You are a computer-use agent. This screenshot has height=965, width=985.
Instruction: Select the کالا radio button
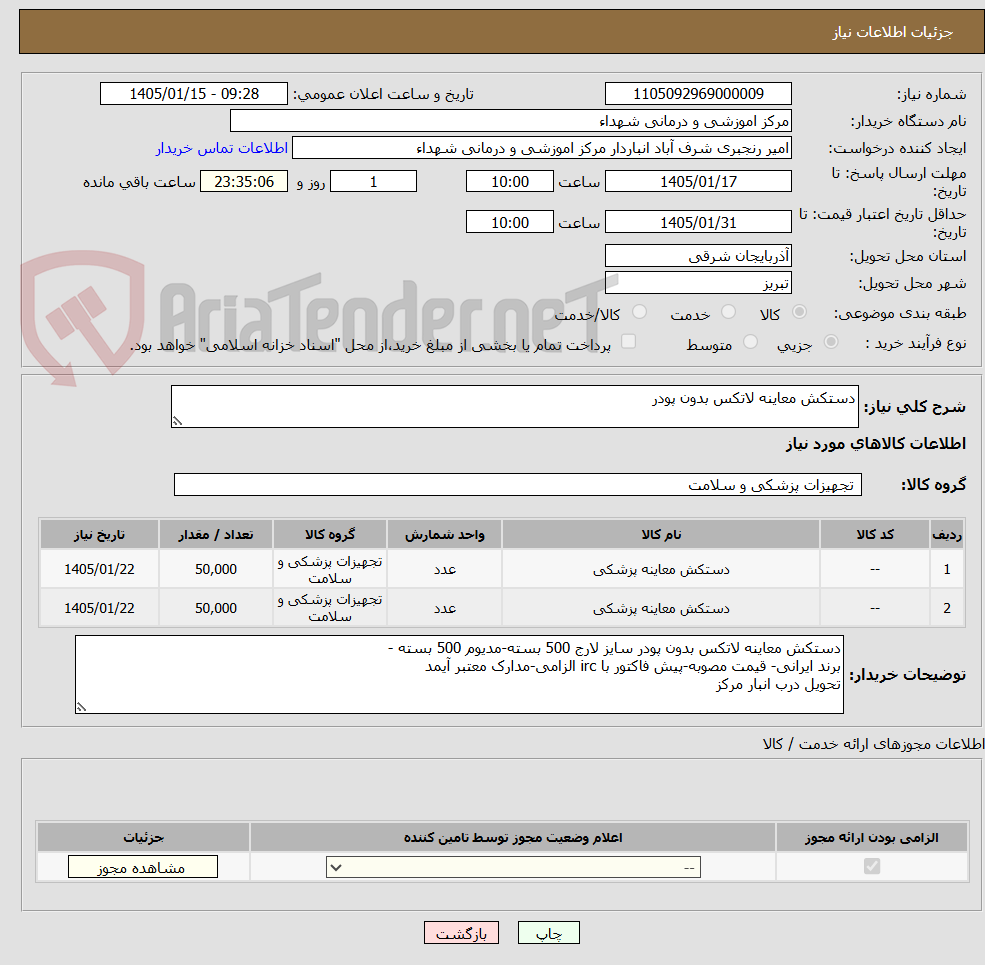[799, 312]
